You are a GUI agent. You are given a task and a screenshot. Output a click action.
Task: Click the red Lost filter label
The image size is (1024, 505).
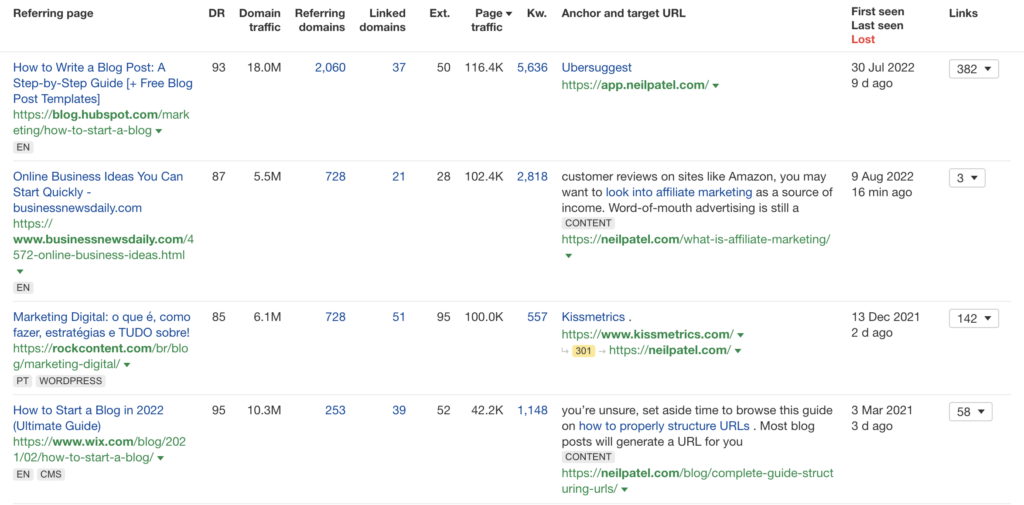click(862, 40)
